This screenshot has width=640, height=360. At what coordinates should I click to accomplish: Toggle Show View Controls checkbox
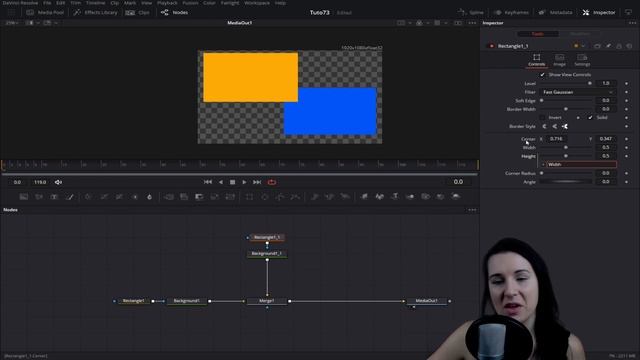[x=542, y=75]
